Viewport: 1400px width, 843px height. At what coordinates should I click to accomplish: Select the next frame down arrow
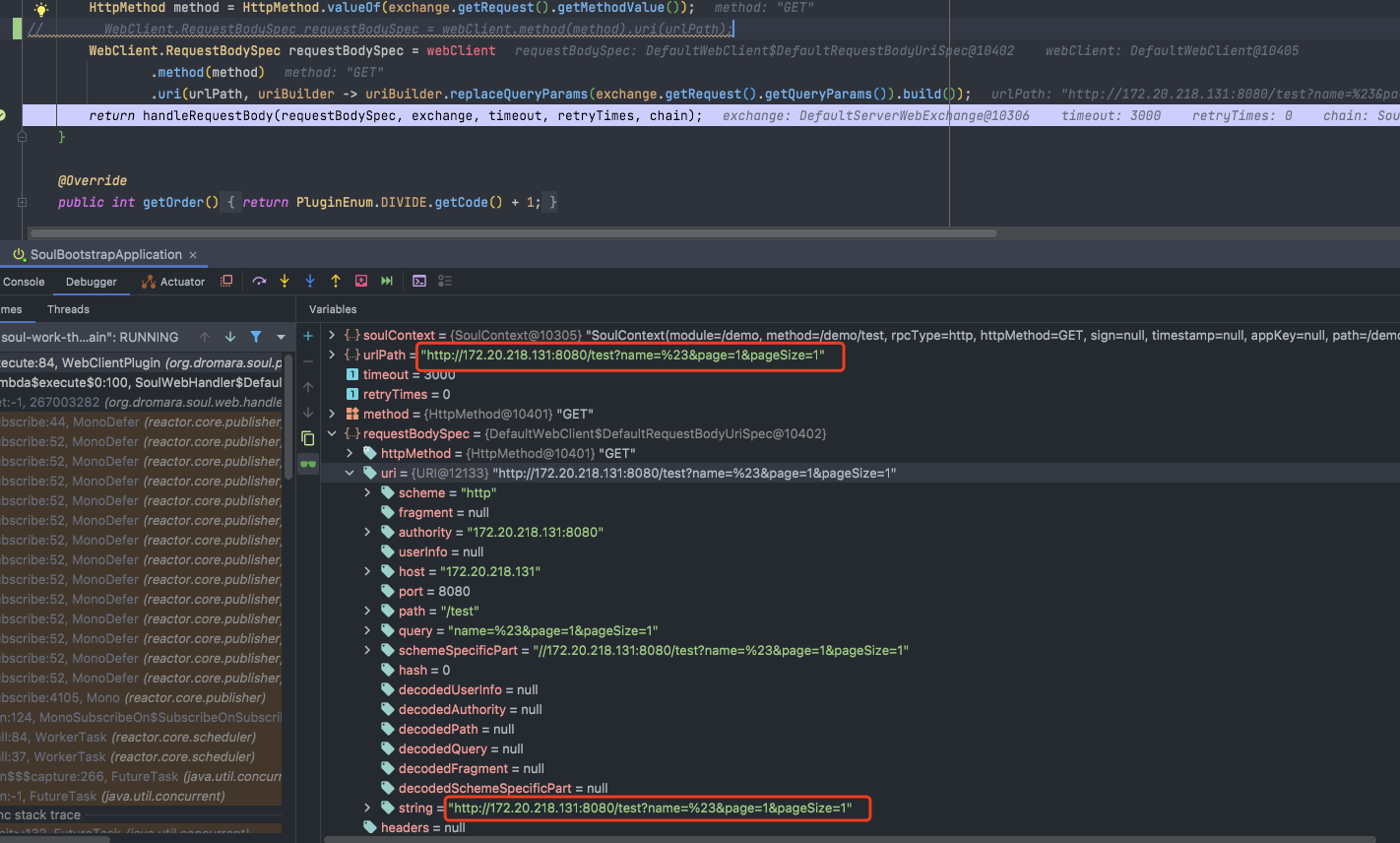coord(230,337)
